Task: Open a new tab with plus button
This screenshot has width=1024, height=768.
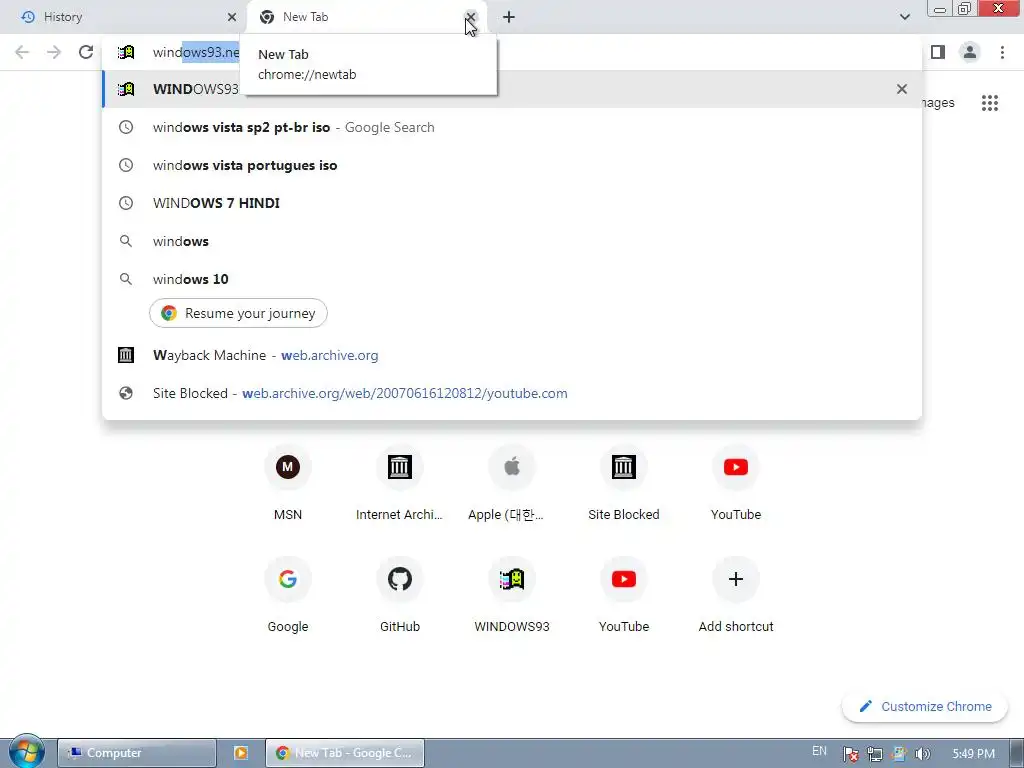Action: pos(509,17)
